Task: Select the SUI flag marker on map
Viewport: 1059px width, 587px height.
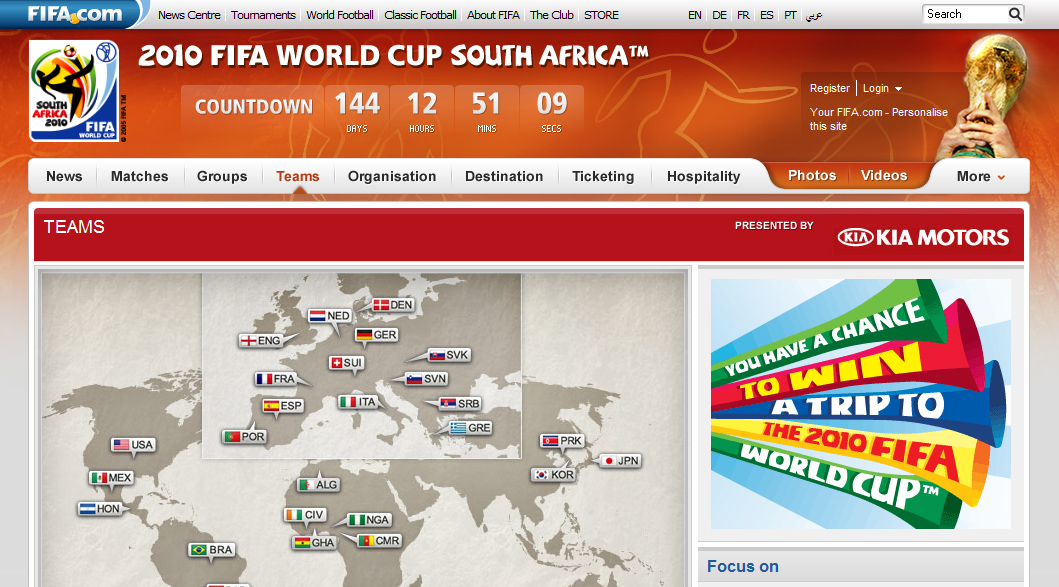Action: (x=346, y=363)
